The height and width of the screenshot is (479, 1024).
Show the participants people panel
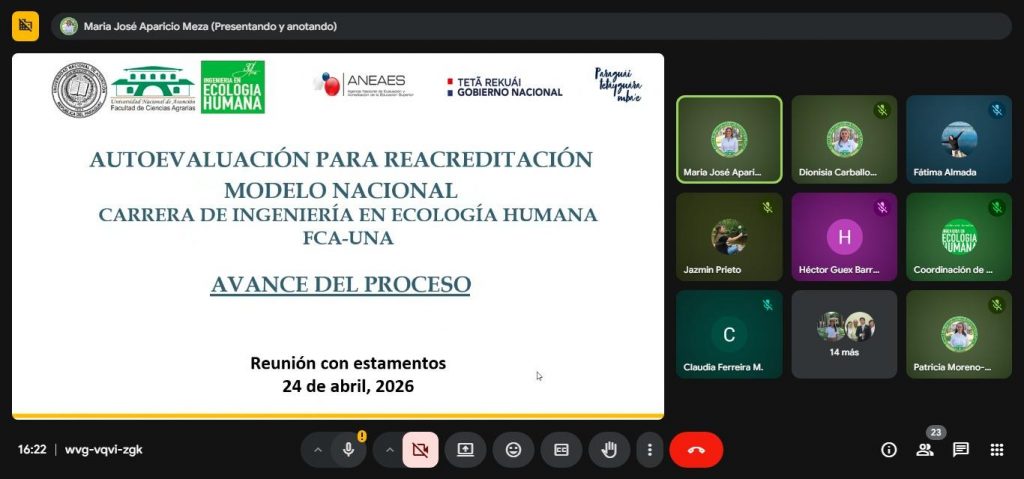point(925,450)
